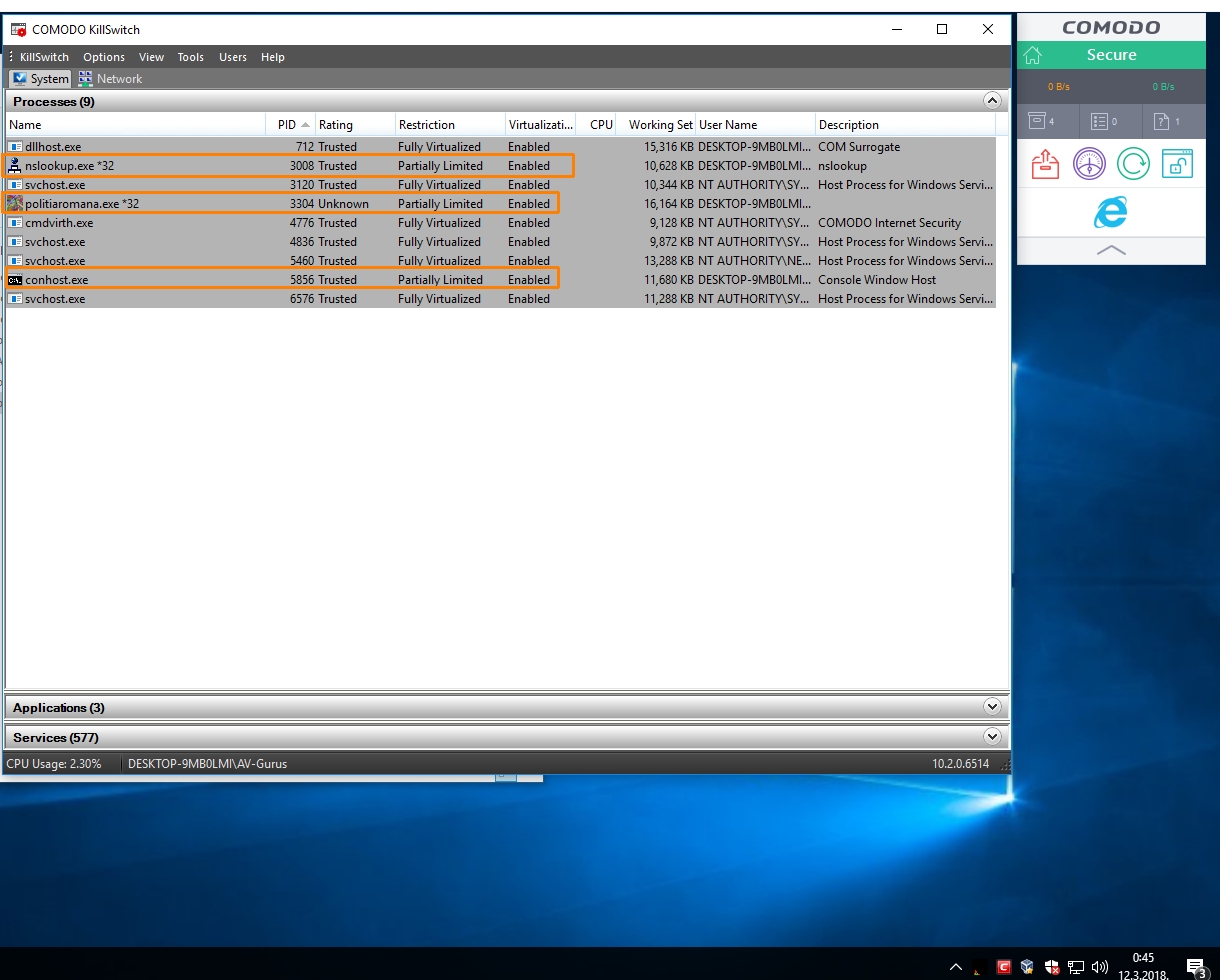Click the red unblock applications icon

1045,164
